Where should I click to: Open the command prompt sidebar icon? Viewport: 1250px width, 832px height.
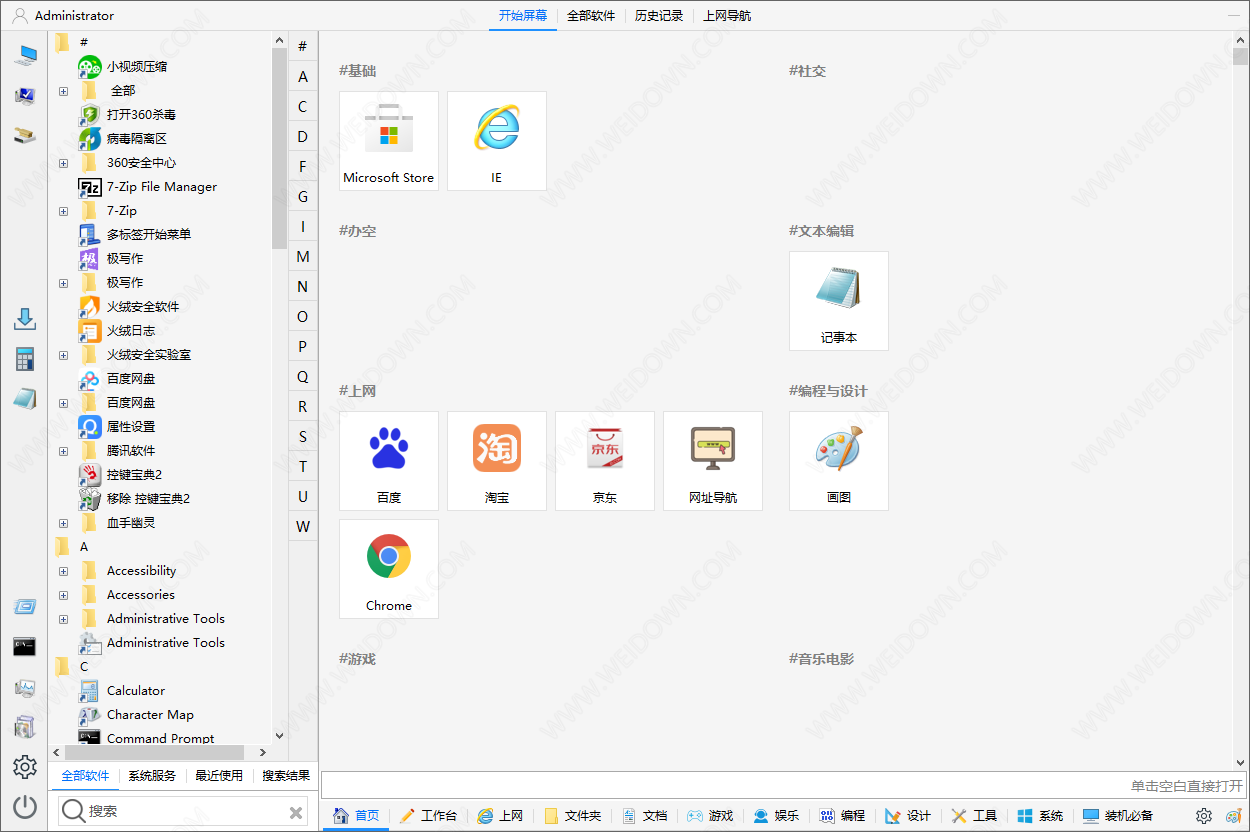[x=25, y=646]
